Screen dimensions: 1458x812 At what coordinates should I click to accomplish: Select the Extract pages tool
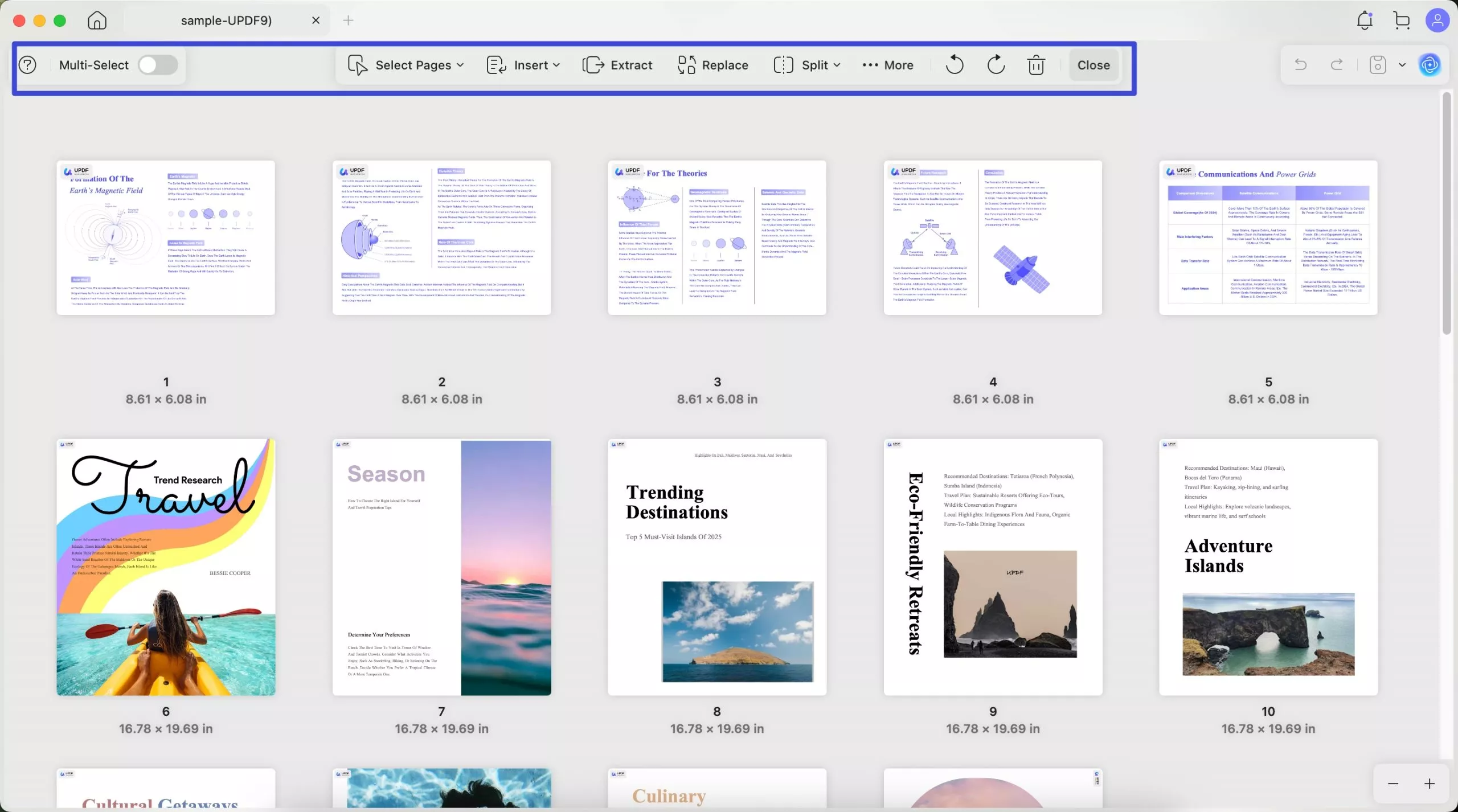617,65
